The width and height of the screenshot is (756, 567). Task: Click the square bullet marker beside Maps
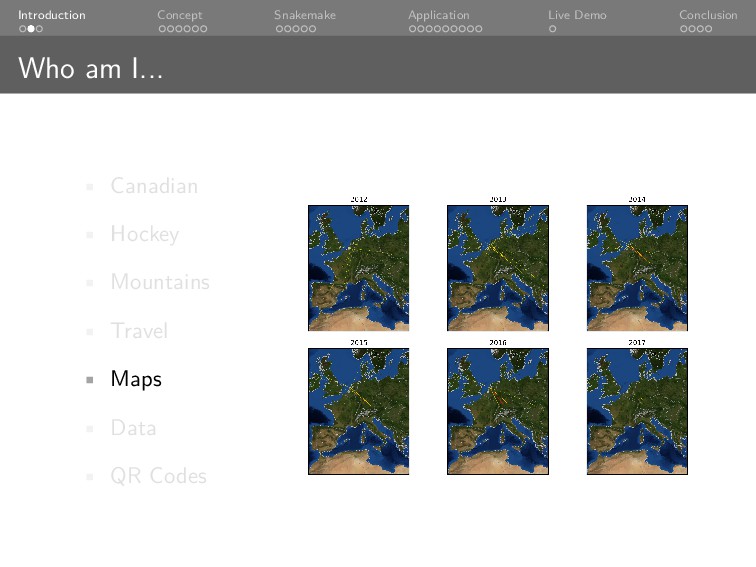(x=90, y=380)
